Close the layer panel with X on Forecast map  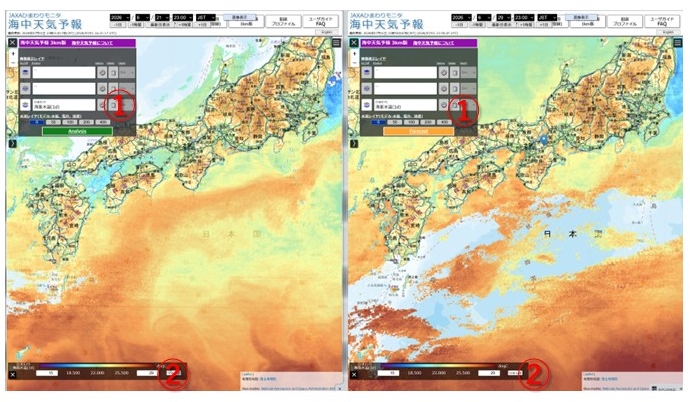(354, 43)
